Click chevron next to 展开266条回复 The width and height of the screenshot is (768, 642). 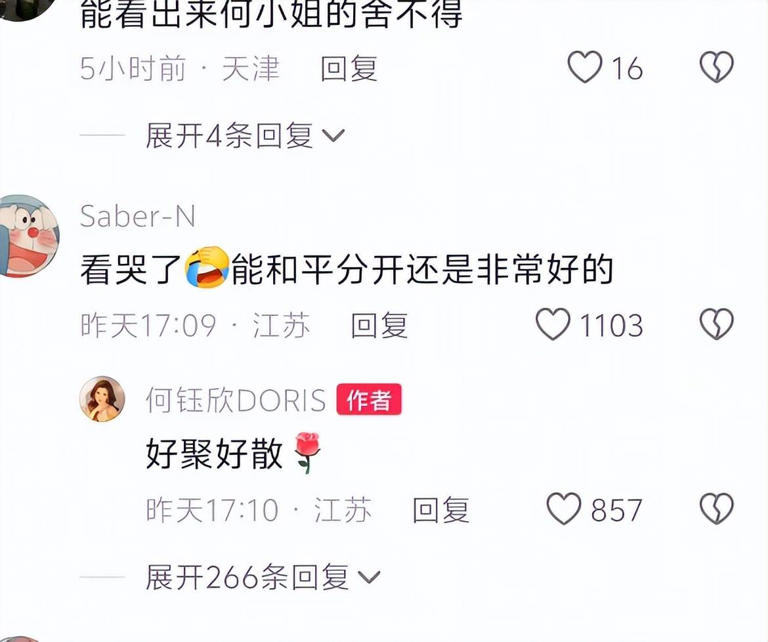pyautogui.click(x=369, y=578)
